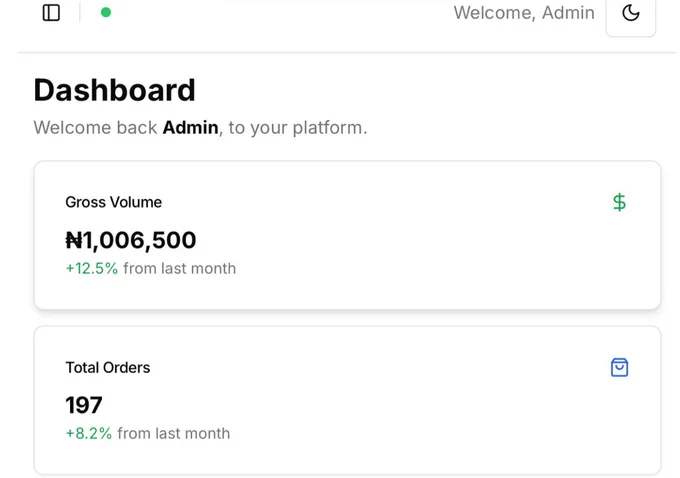Click the Gross Volume label
680x478 pixels.
(114, 202)
